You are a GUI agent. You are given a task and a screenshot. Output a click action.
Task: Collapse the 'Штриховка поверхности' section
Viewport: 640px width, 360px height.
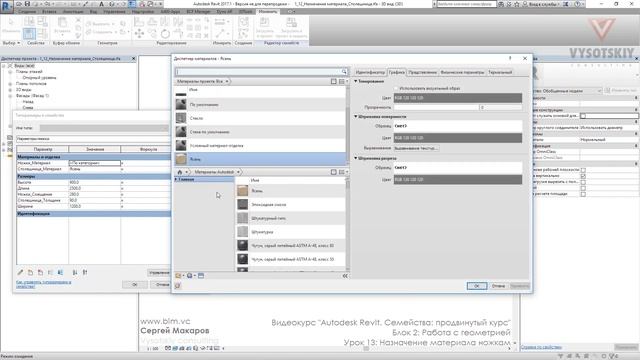click(356, 116)
